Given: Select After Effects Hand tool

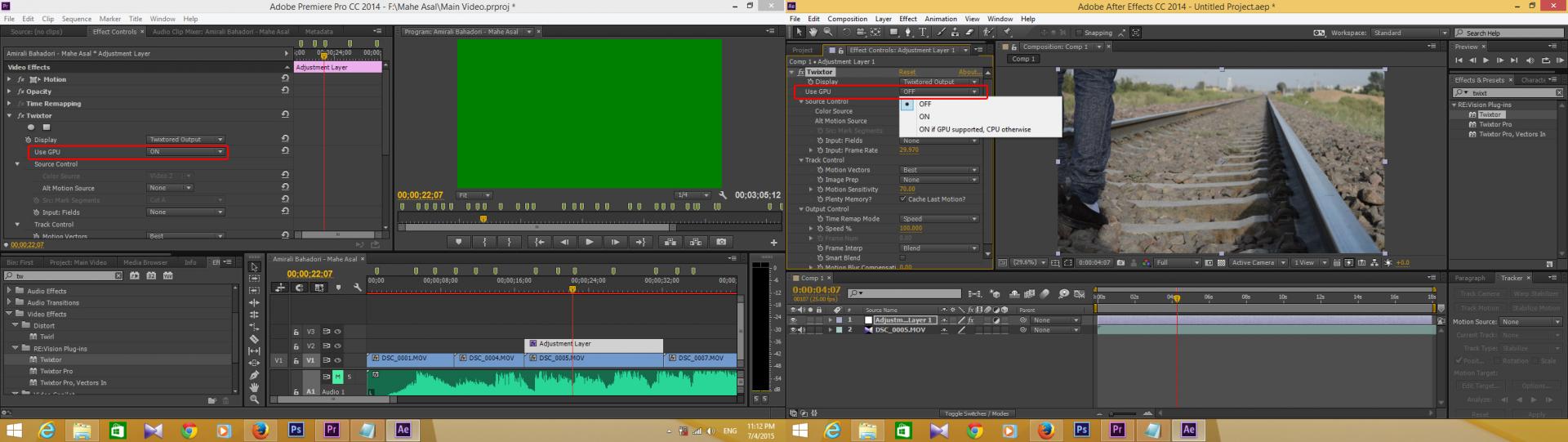Looking at the screenshot, I should pos(813,33).
